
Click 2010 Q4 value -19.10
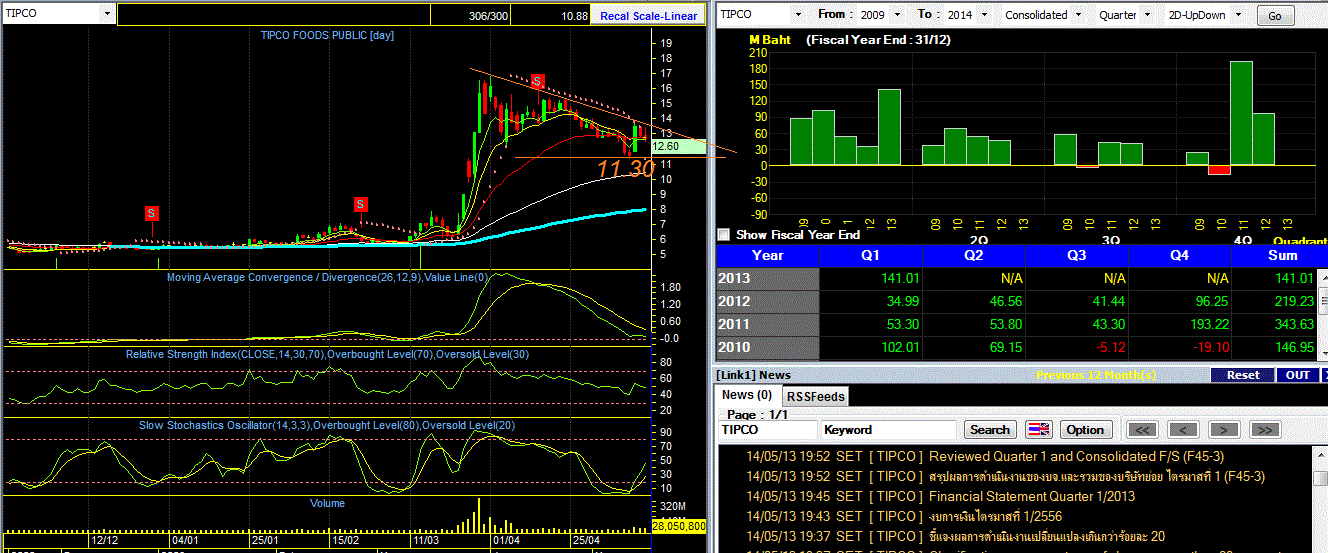point(1209,347)
